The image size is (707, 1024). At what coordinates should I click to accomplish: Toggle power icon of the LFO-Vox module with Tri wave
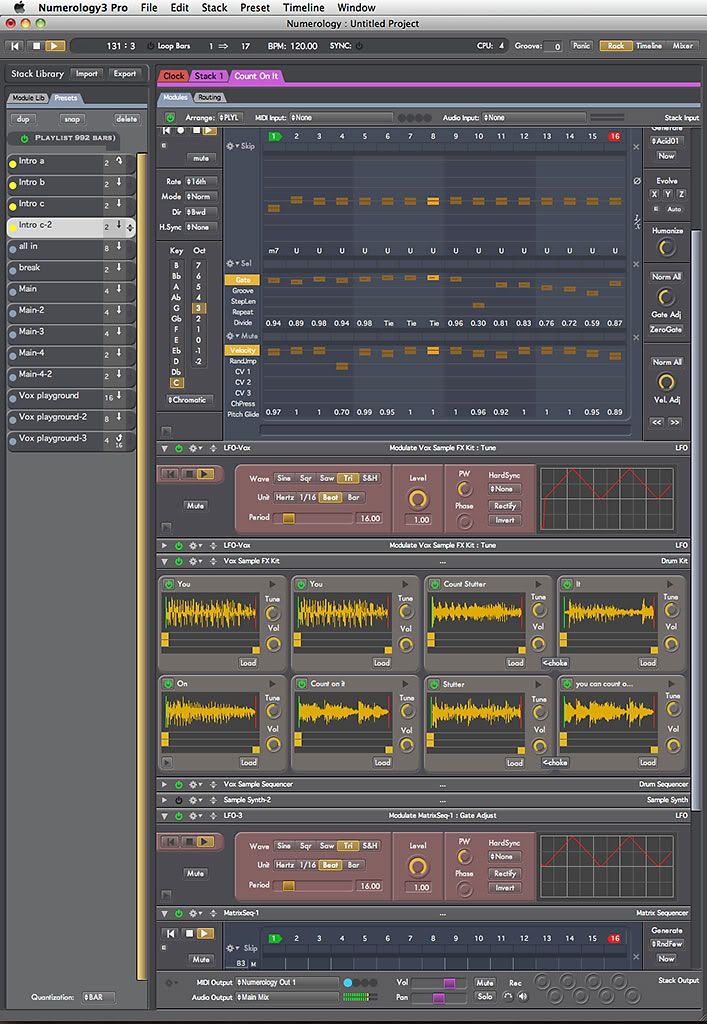coord(179,449)
